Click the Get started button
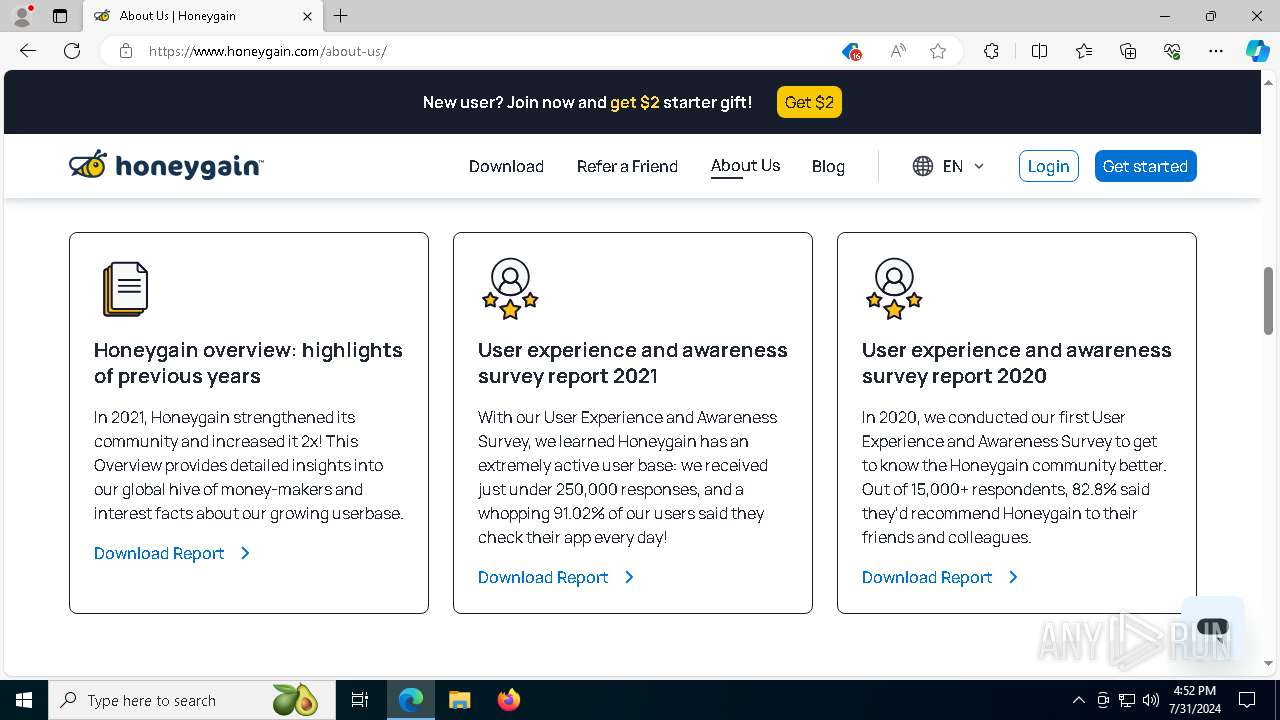The height and width of the screenshot is (720, 1280). click(x=1145, y=166)
